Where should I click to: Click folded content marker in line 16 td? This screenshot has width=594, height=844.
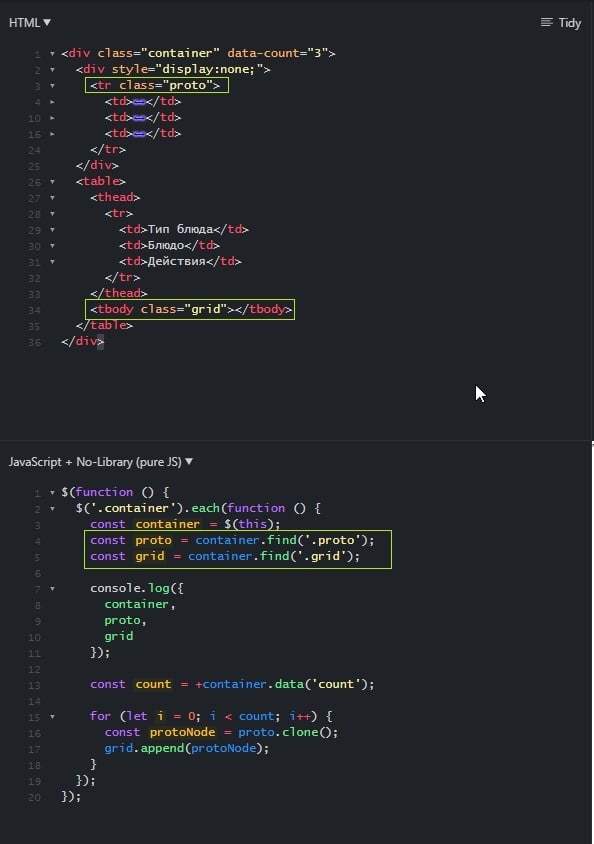pos(139,133)
